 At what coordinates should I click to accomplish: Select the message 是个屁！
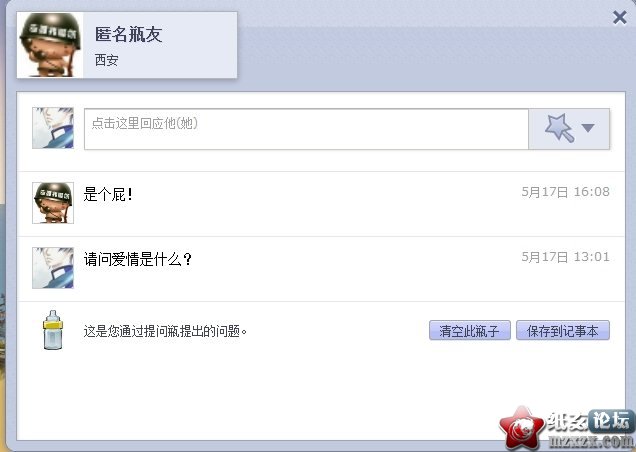pos(108,194)
